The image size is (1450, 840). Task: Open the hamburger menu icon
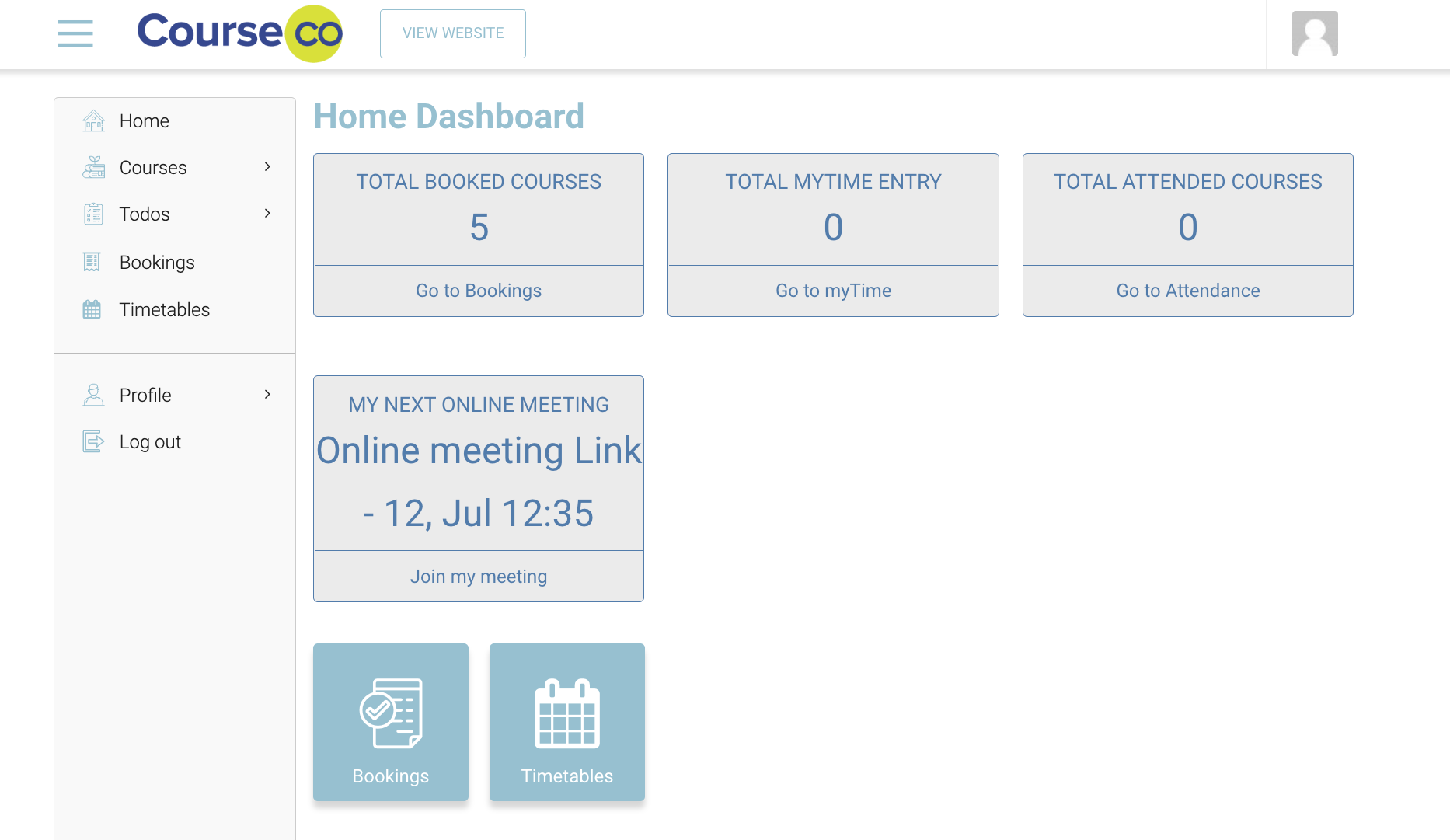pos(75,33)
